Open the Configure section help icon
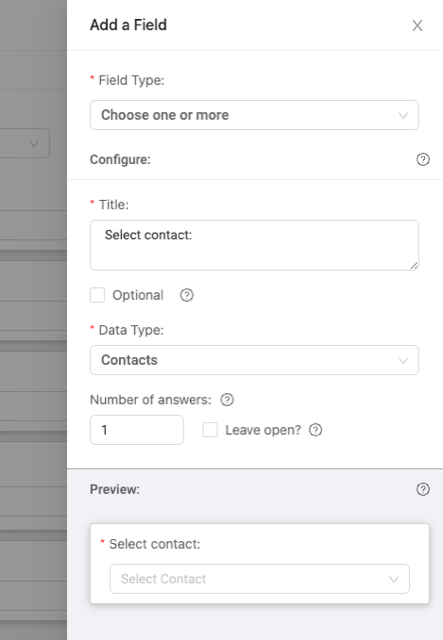Image resolution: width=443 pixels, height=640 pixels. click(423, 159)
